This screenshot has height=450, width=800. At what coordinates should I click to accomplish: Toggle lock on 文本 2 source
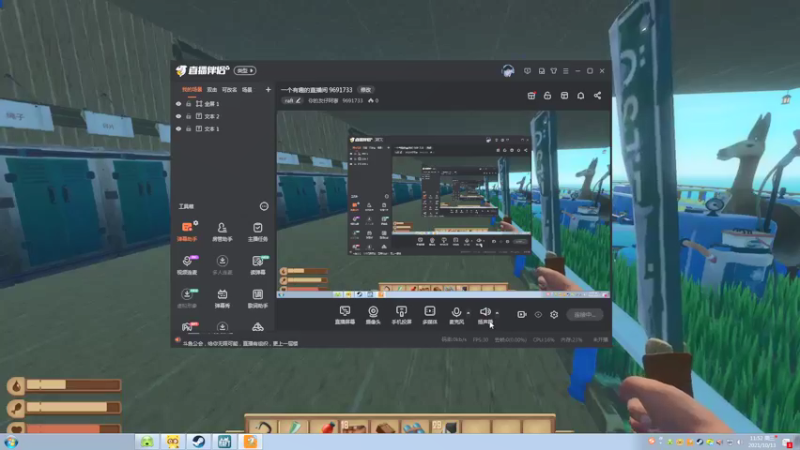click(x=188, y=116)
